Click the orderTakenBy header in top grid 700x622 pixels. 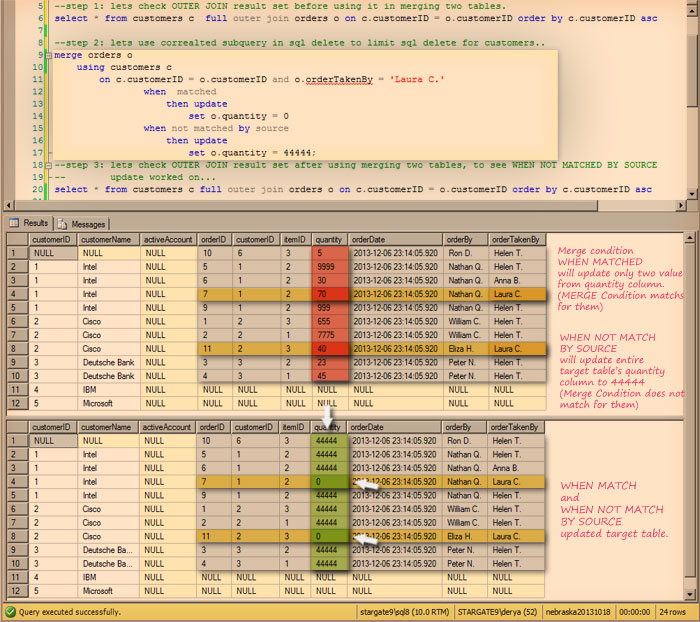click(515, 239)
